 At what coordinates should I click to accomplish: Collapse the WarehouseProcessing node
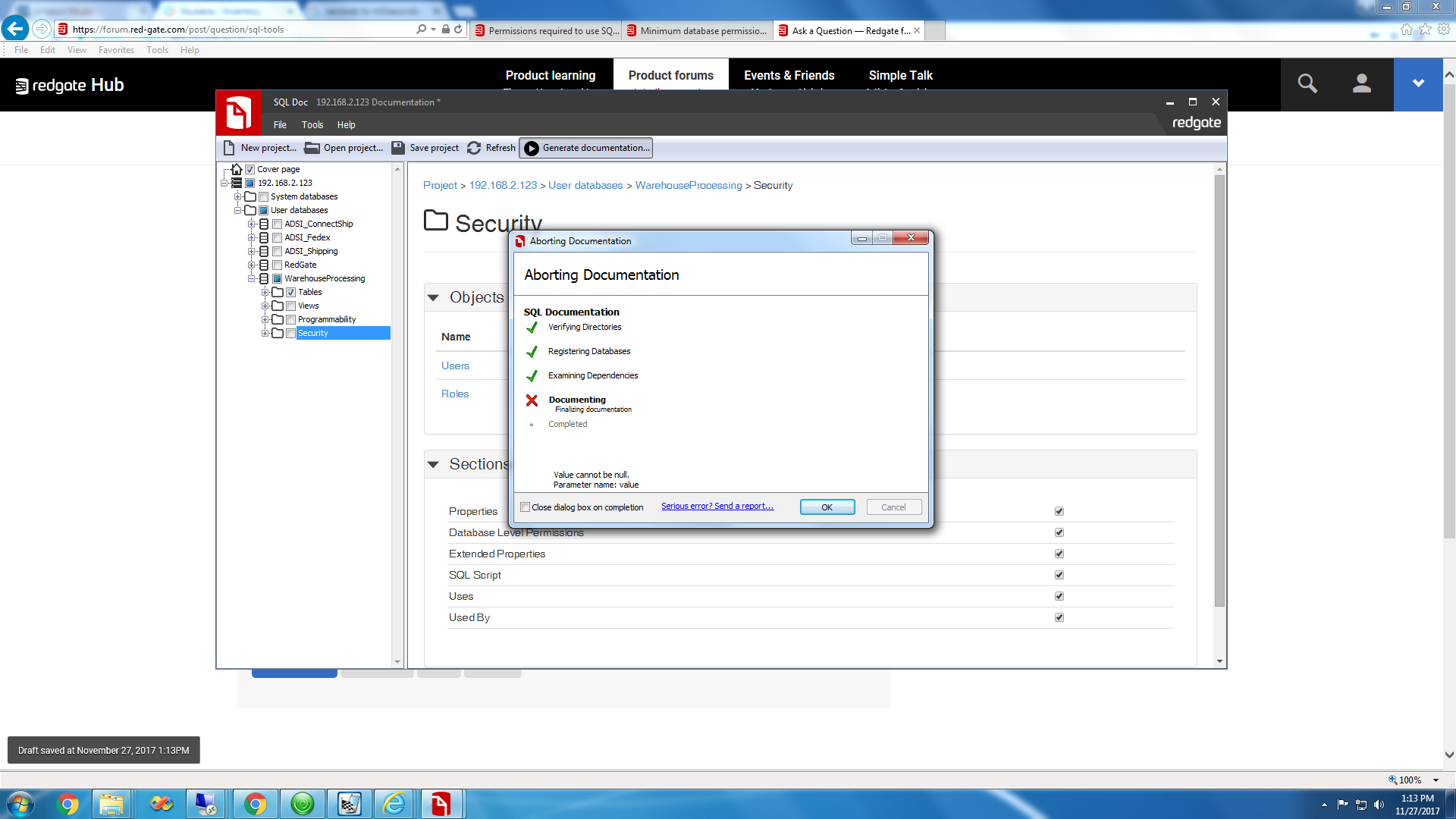click(x=251, y=278)
